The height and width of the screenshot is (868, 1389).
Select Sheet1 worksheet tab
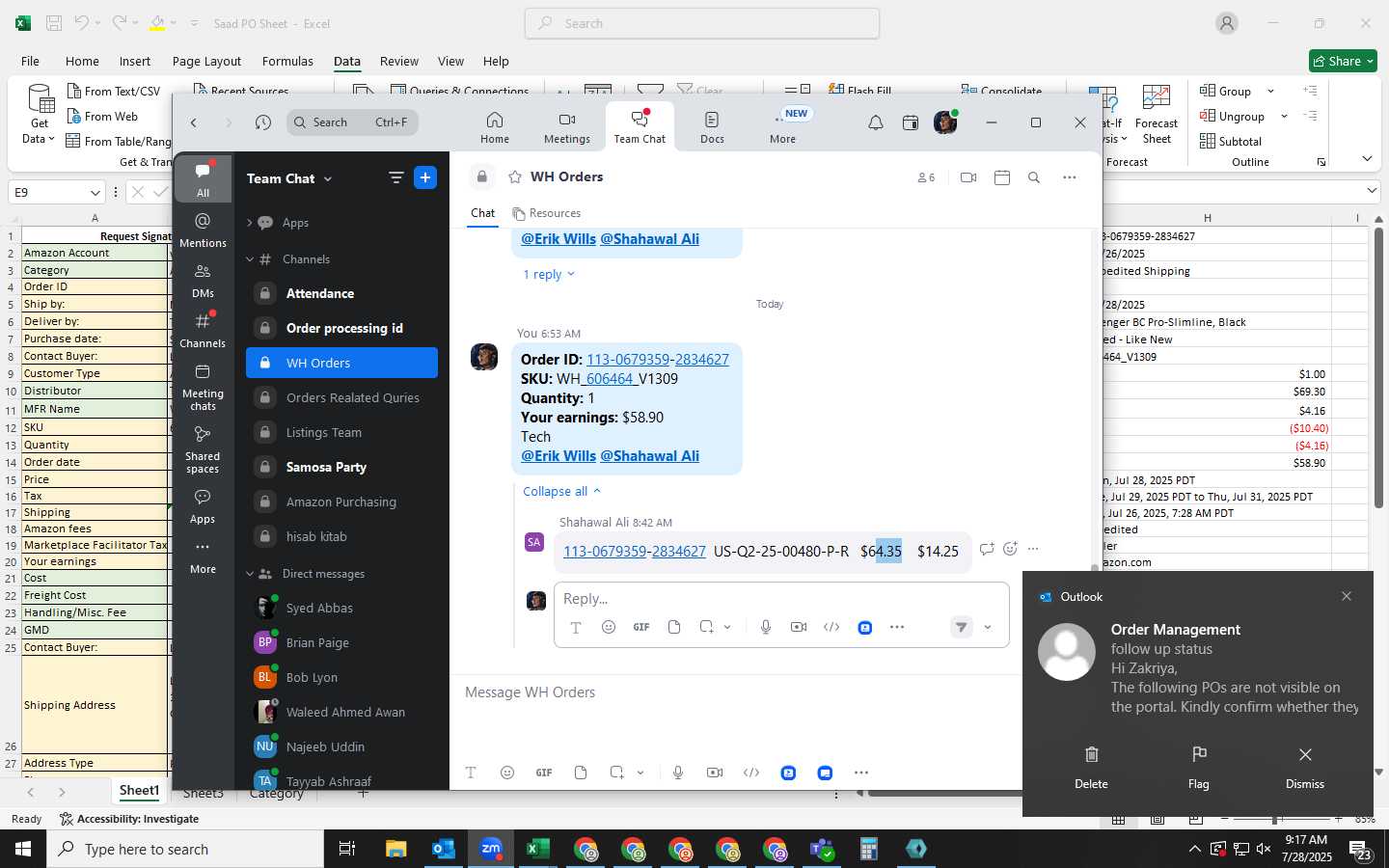click(139, 791)
